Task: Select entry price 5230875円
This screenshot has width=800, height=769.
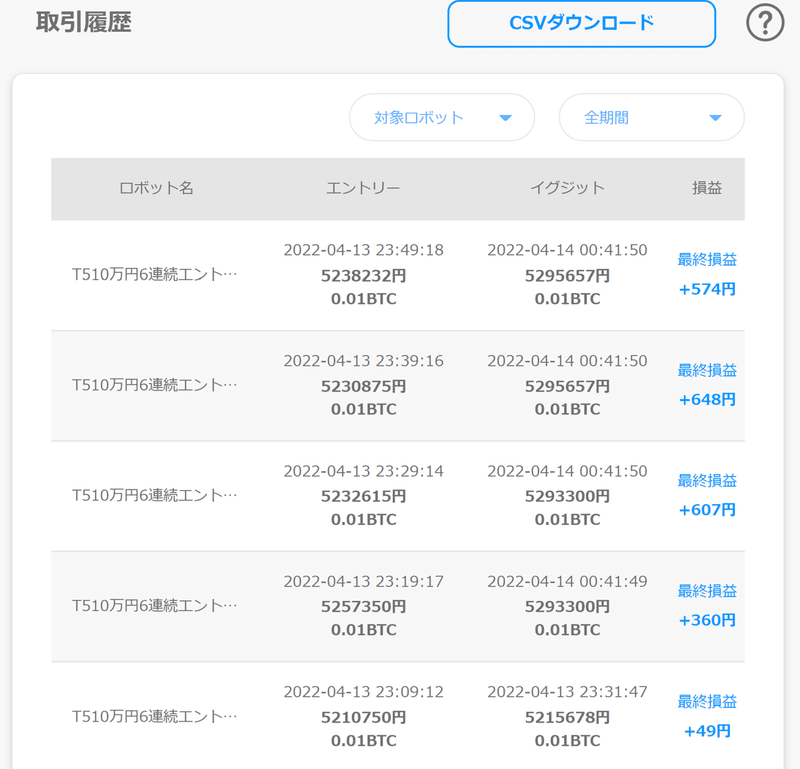Action: point(363,386)
